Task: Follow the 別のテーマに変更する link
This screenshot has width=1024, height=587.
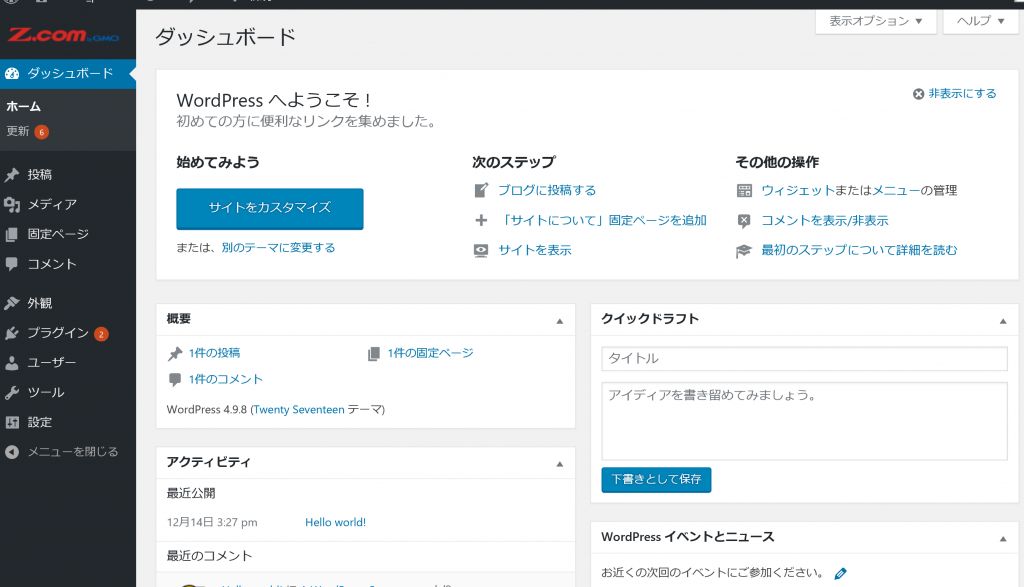Action: point(278,247)
